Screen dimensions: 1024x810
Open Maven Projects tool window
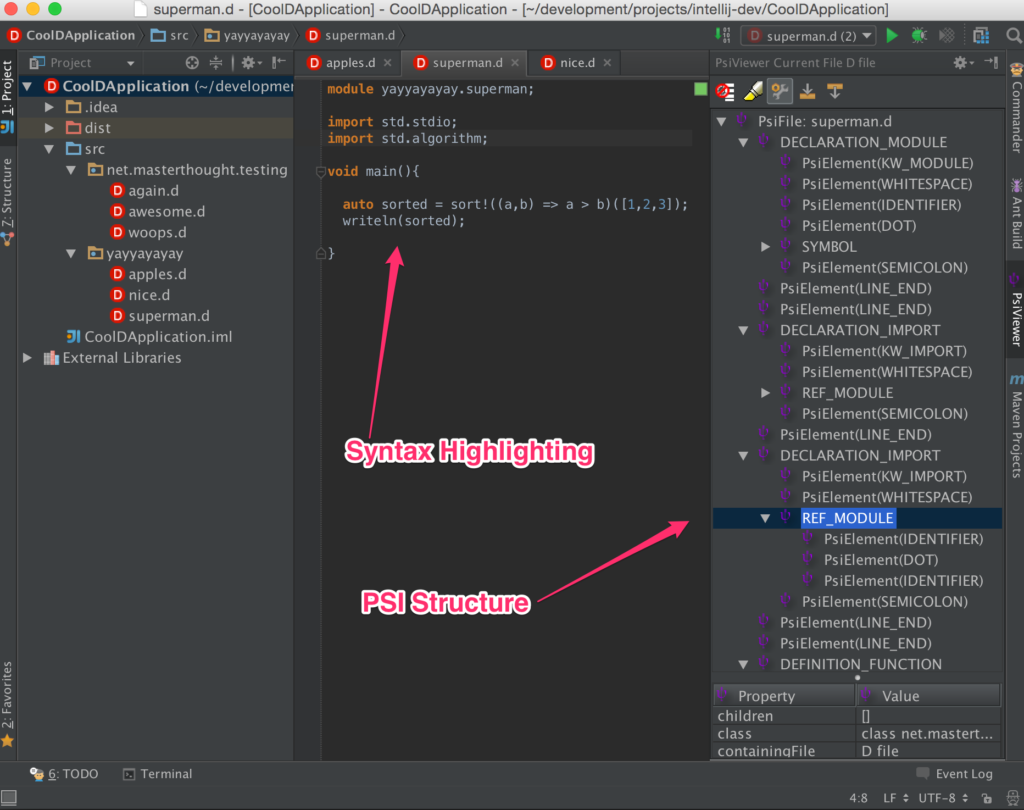(x=1016, y=426)
